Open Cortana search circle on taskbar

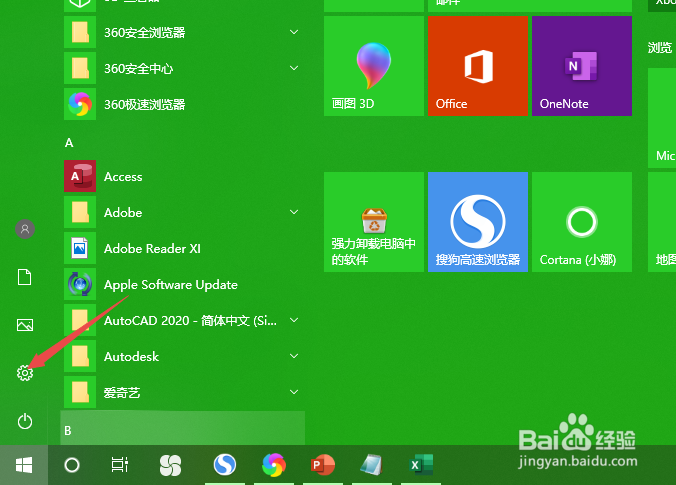[x=72, y=465]
